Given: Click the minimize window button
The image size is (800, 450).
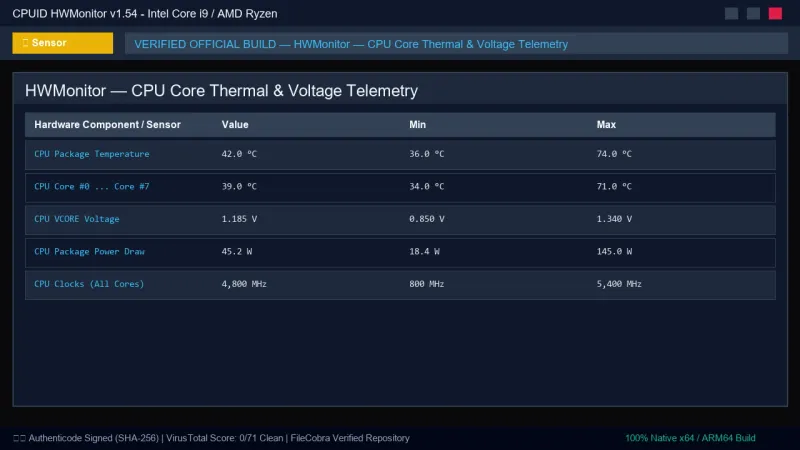Looking at the screenshot, I should (x=731, y=14).
